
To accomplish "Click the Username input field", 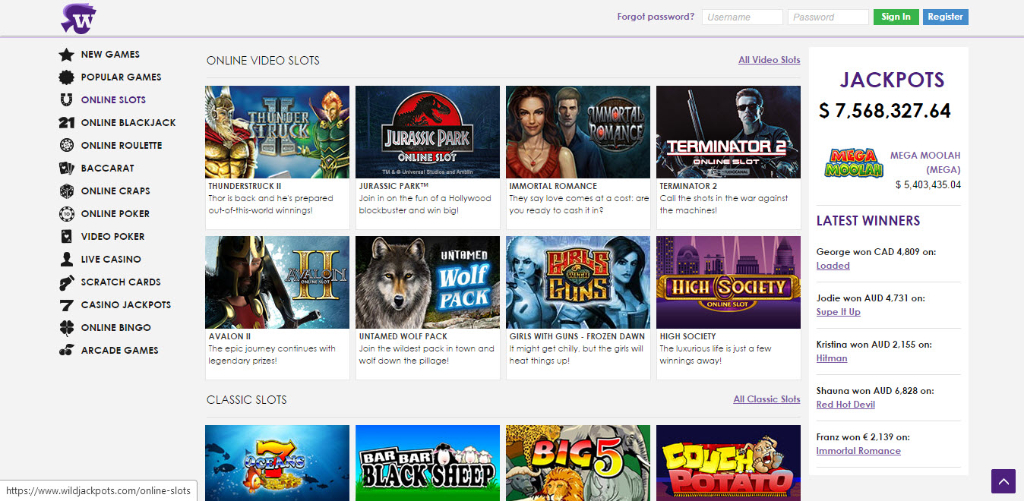I will pyautogui.click(x=743, y=17).
